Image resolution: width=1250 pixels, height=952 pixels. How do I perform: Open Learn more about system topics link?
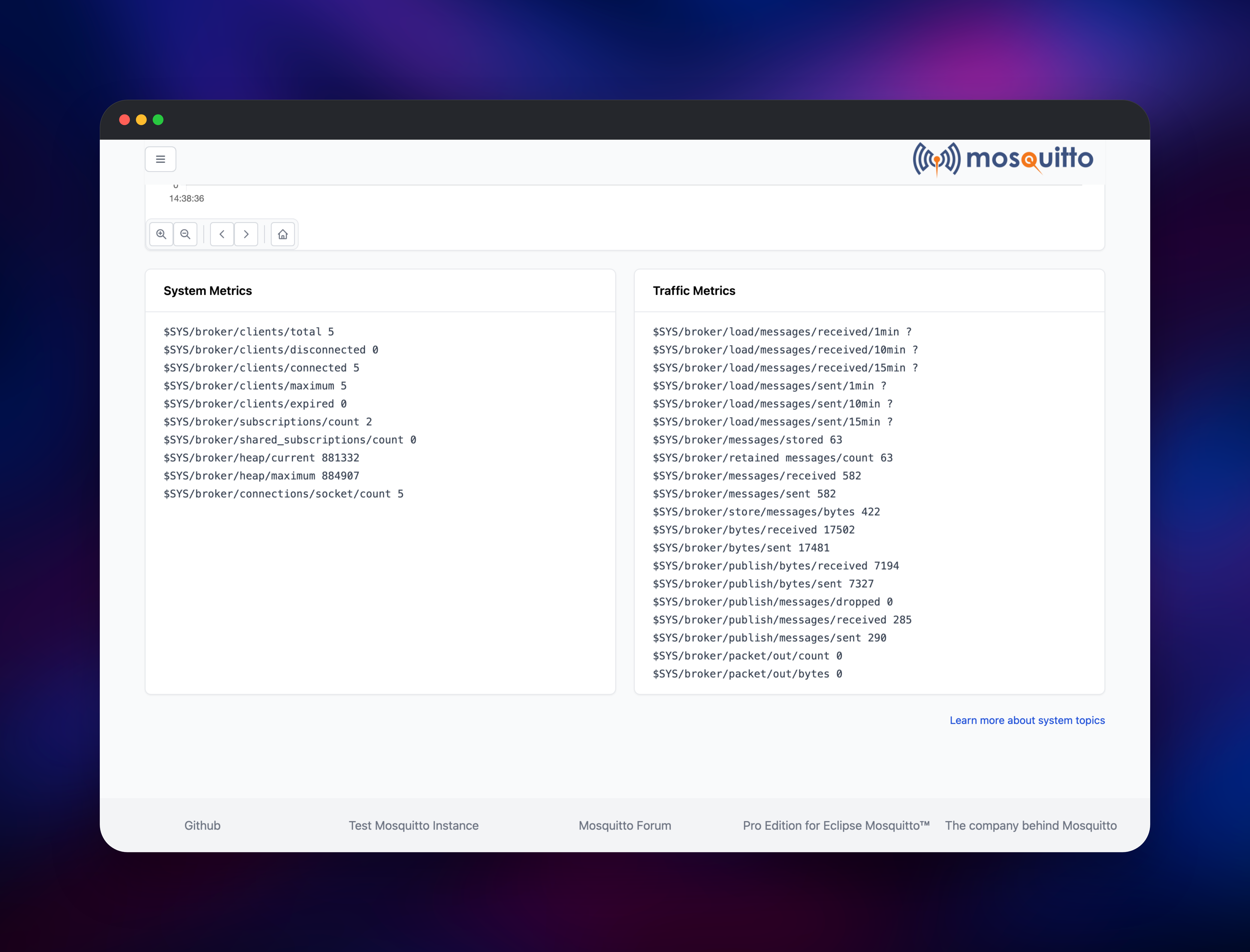click(1027, 720)
